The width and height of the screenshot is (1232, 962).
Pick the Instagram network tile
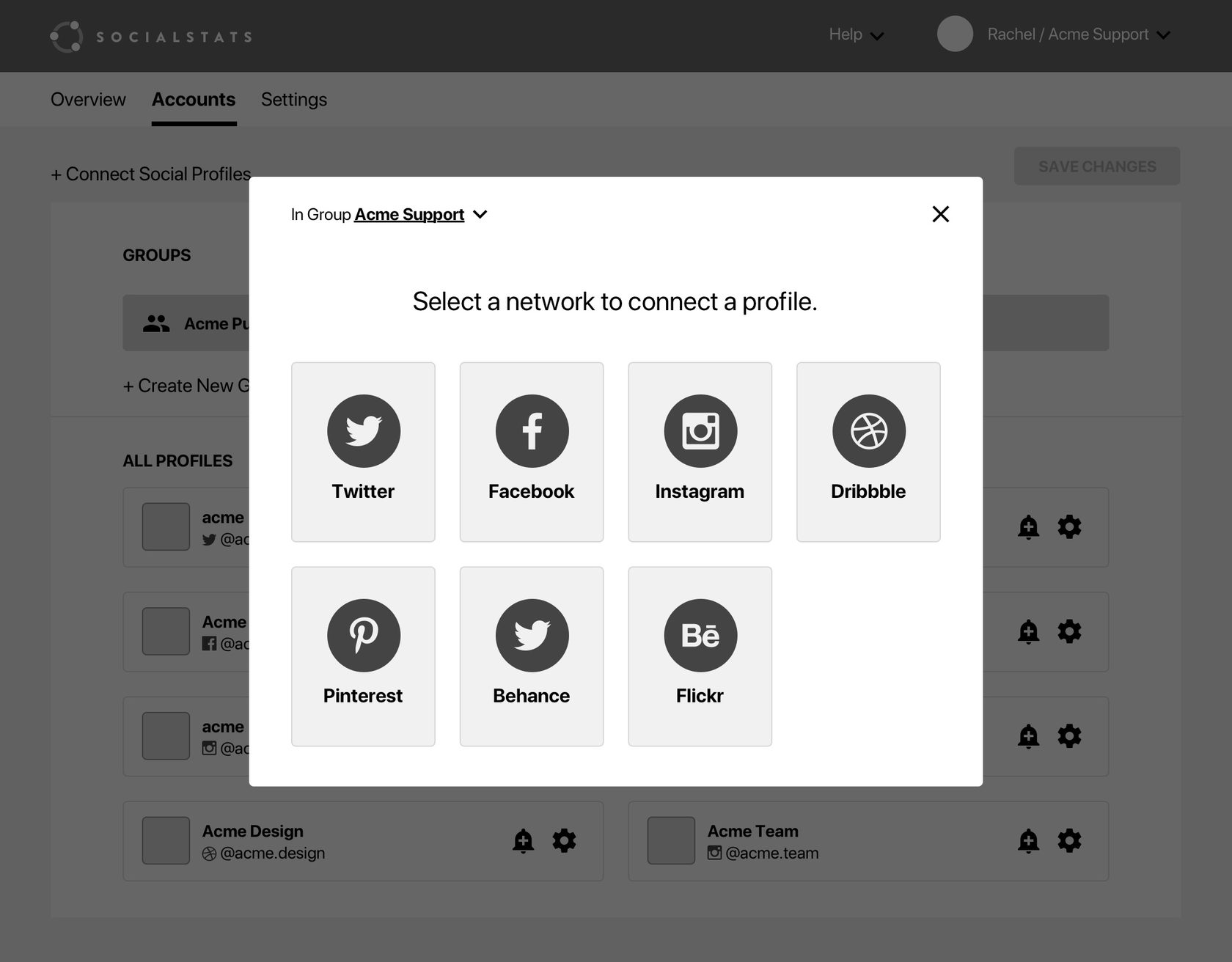[700, 452]
